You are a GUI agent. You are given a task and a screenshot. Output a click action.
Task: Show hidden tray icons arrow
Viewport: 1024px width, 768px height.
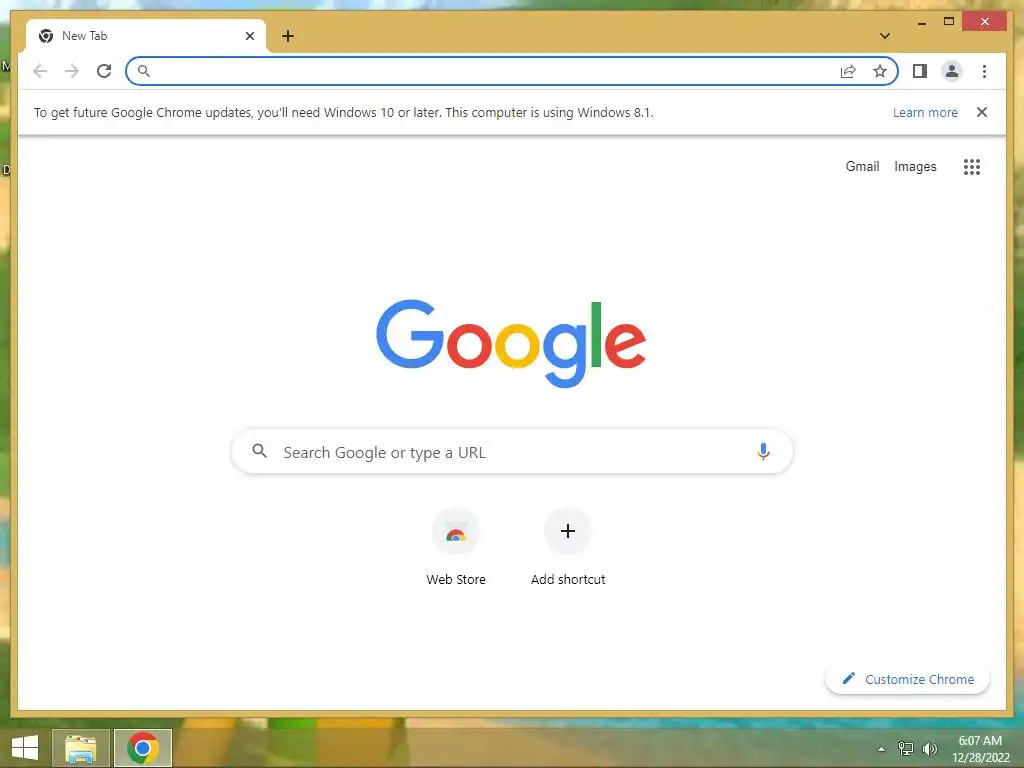click(x=882, y=749)
